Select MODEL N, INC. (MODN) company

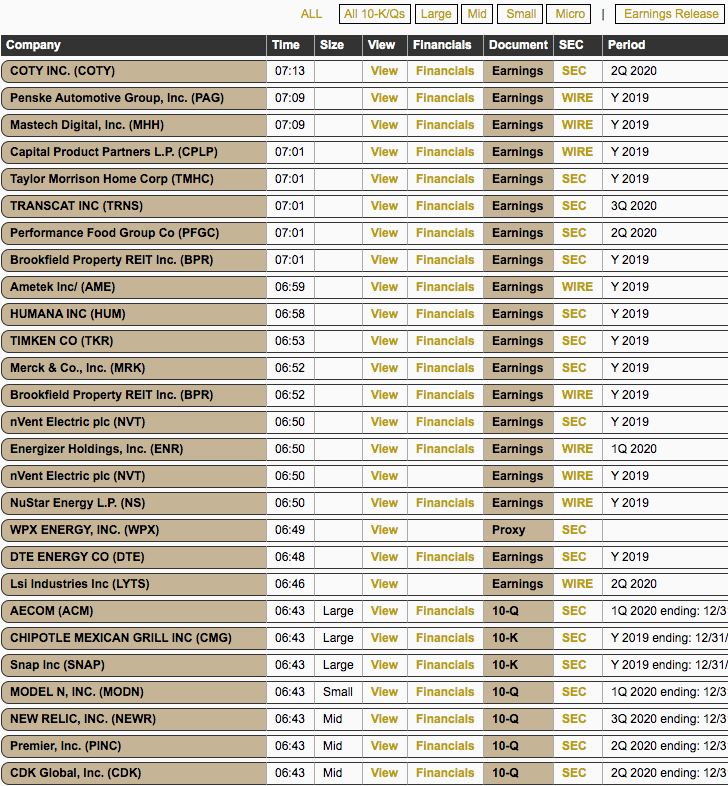click(134, 692)
